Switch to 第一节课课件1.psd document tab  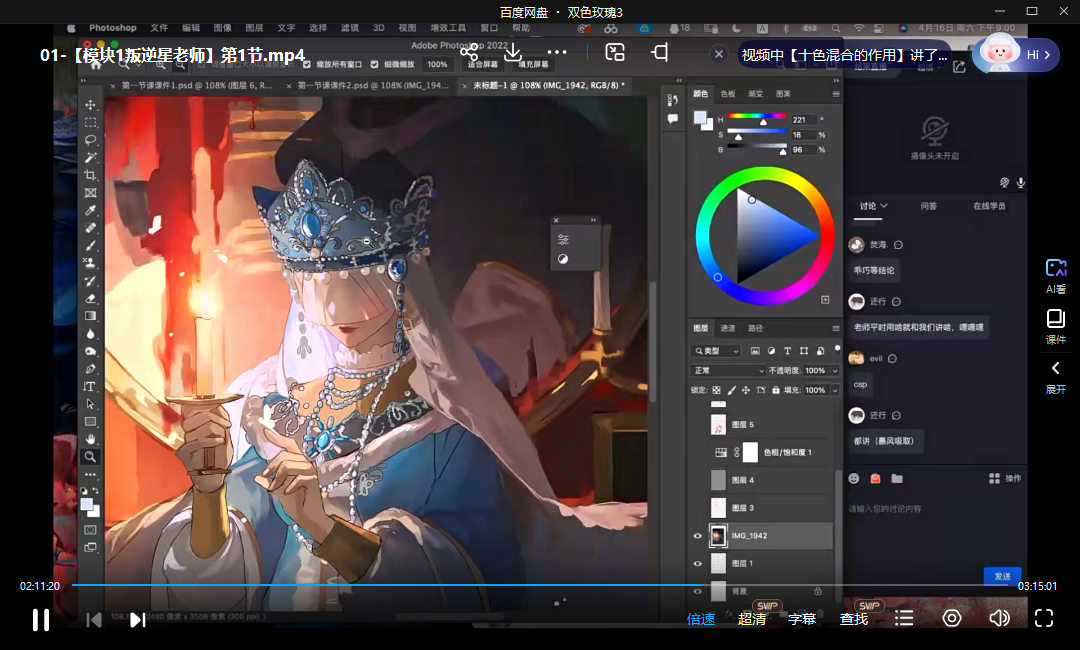coord(196,85)
